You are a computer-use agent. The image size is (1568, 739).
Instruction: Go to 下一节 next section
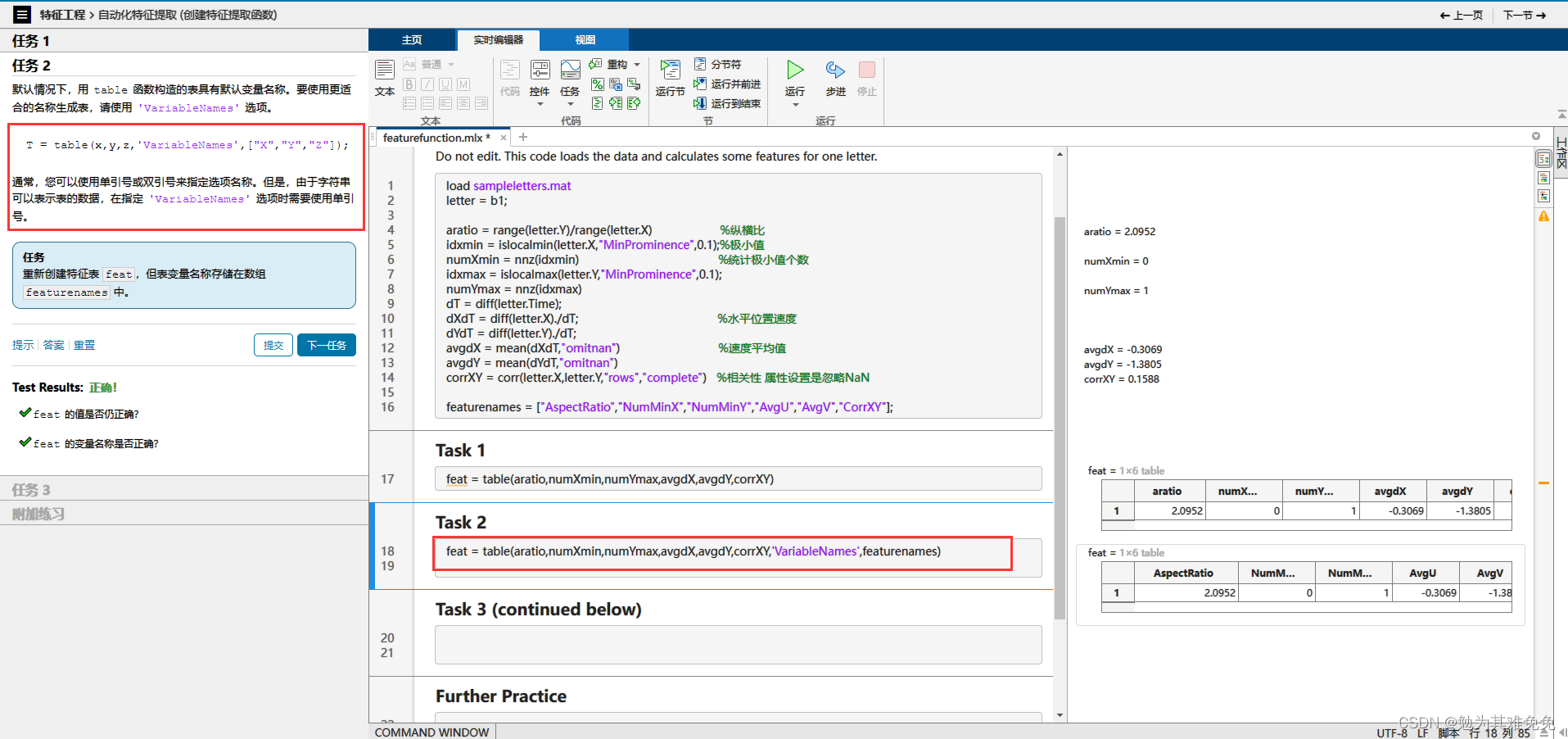click(1525, 15)
